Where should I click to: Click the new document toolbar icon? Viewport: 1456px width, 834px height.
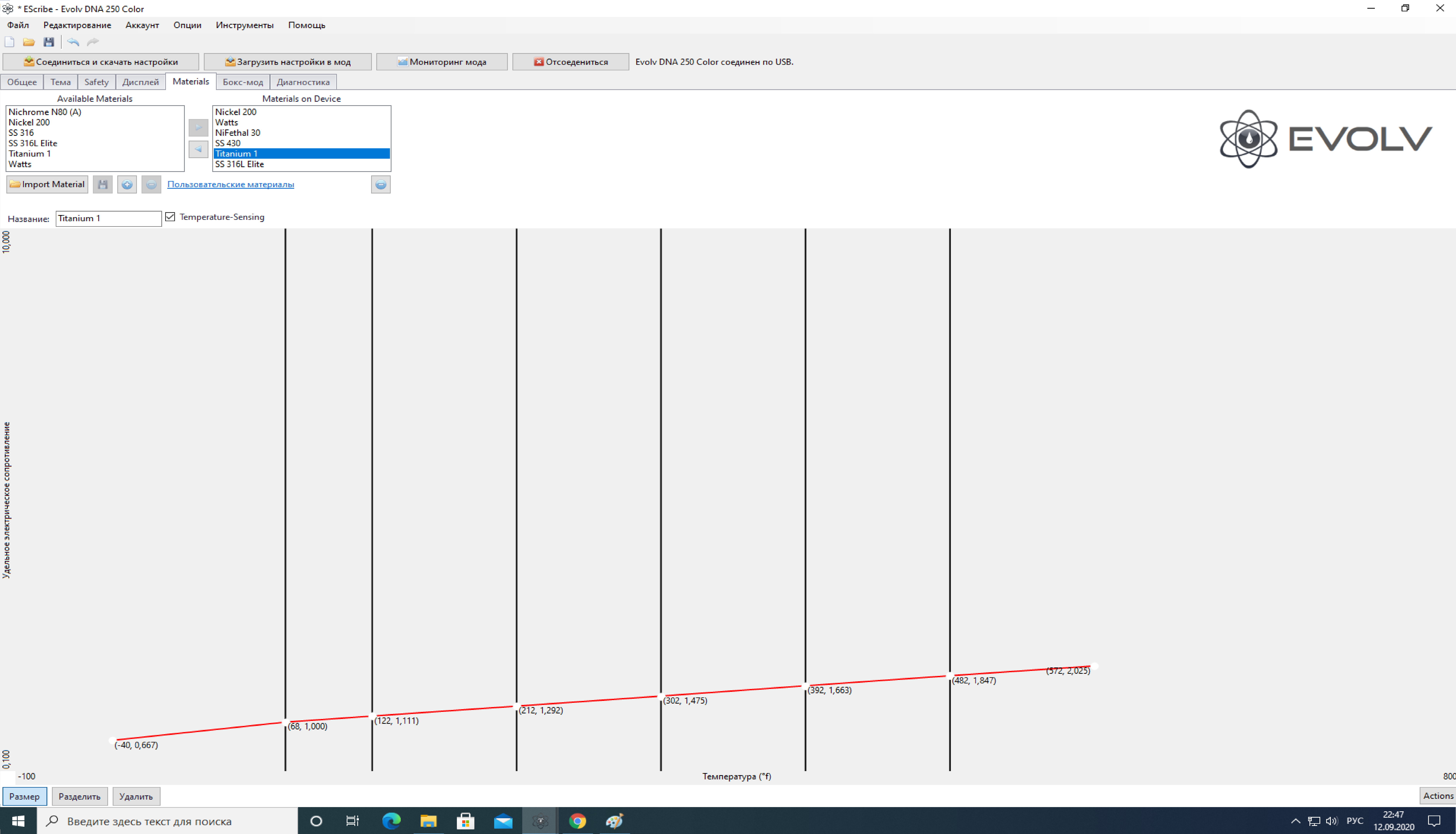click(9, 42)
